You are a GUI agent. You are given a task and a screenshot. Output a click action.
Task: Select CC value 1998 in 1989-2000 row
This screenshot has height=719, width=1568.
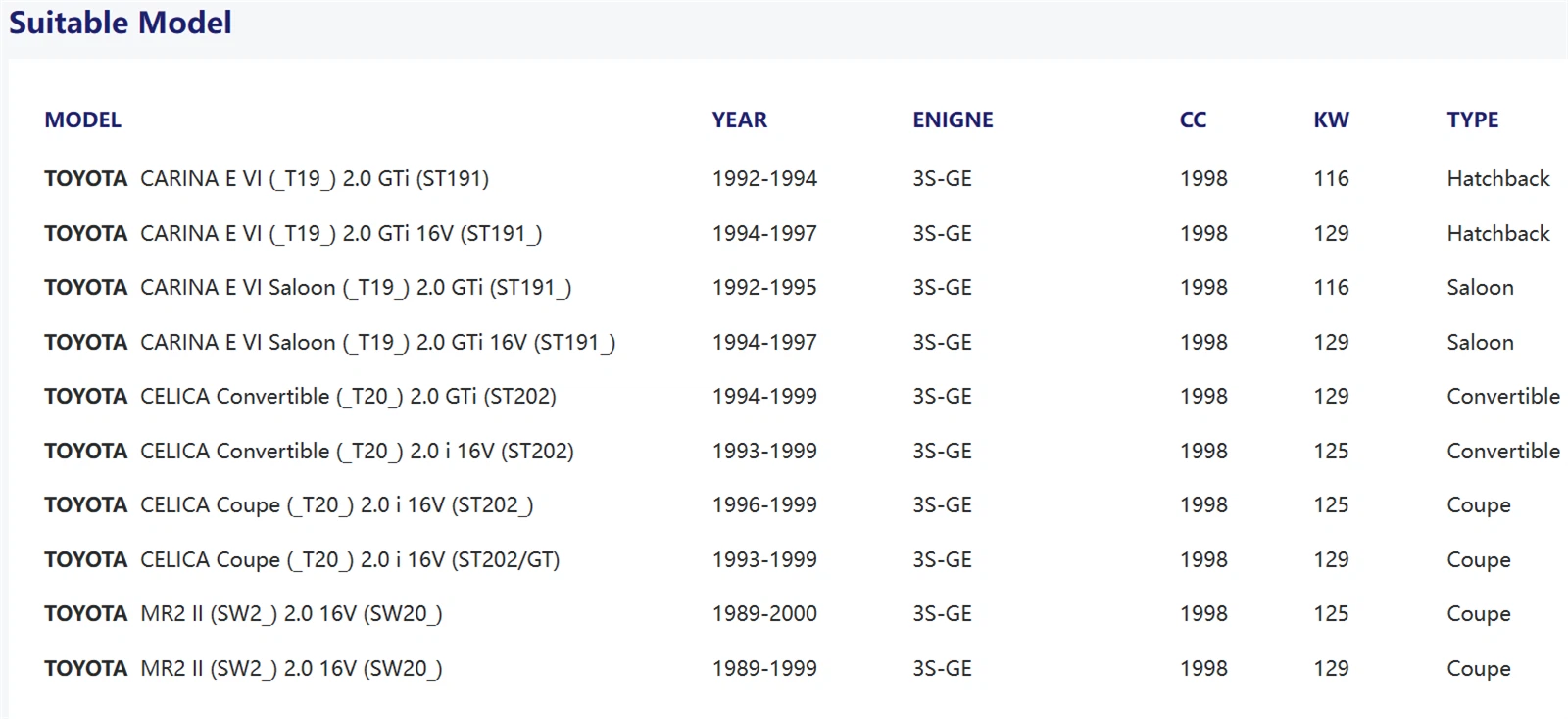coord(1203,614)
